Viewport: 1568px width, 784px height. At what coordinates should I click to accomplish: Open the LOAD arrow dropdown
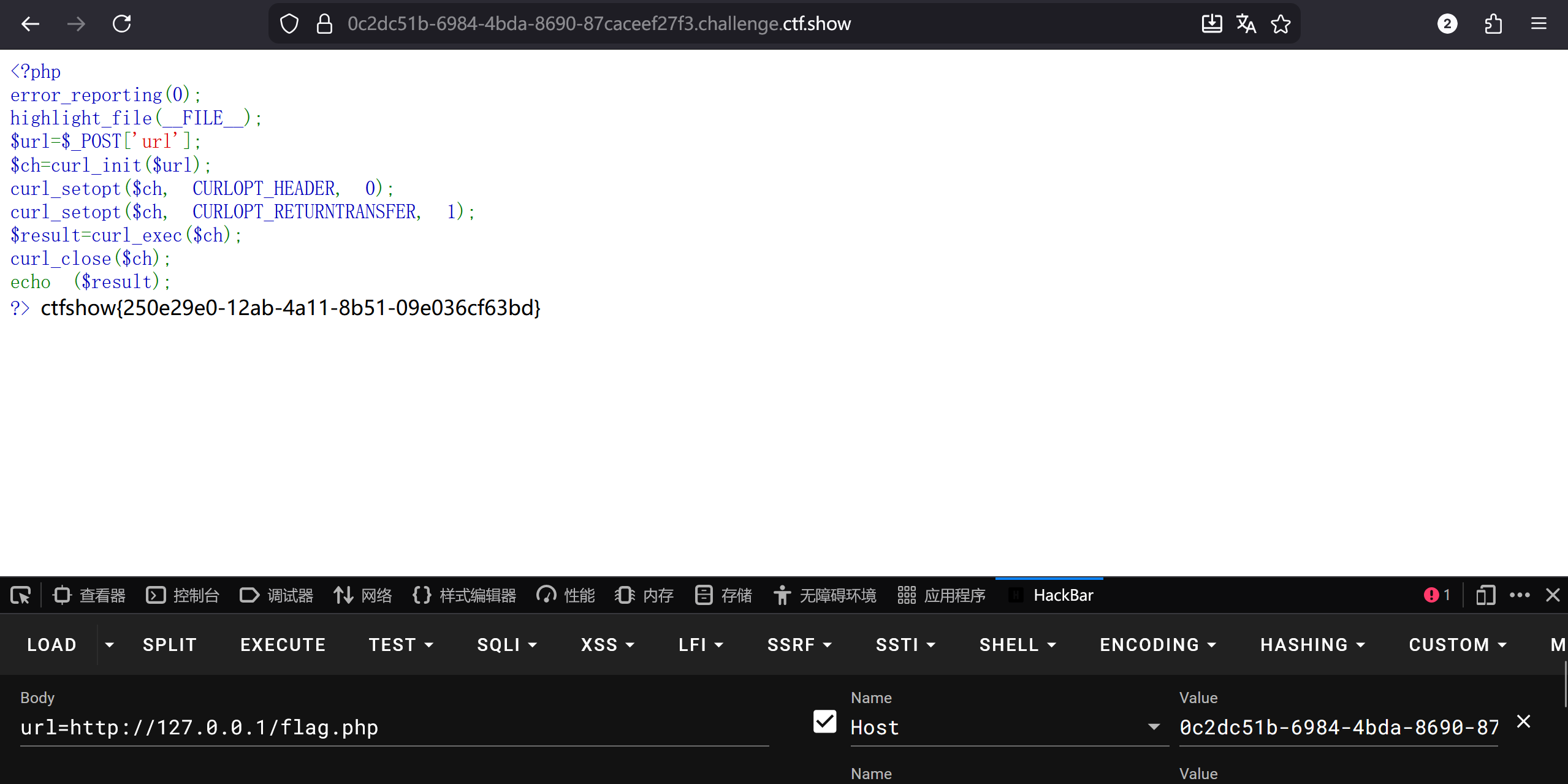(x=109, y=645)
